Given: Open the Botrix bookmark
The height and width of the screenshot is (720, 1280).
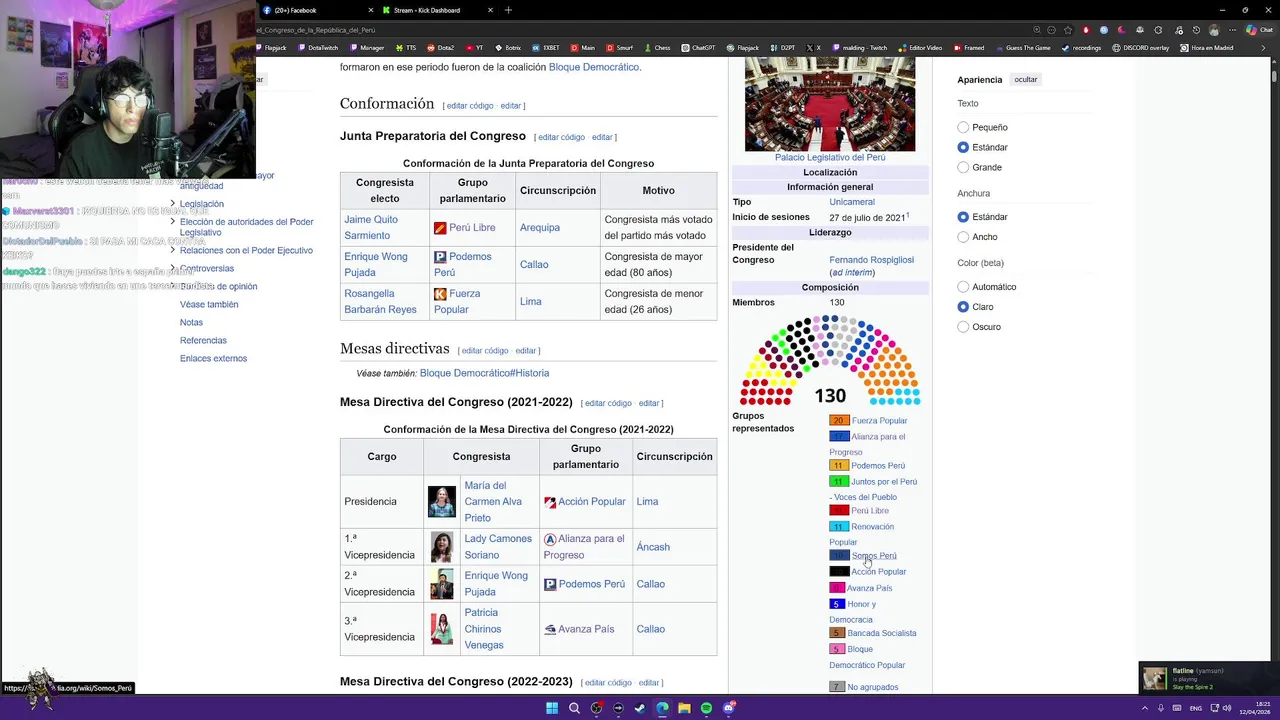Looking at the screenshot, I should pyautogui.click(x=508, y=48).
